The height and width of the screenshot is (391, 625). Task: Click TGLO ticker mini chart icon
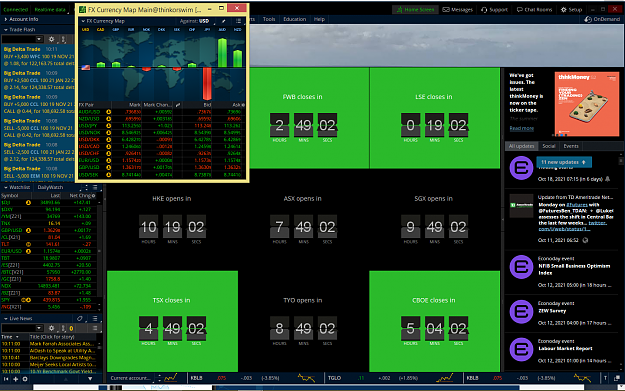click(x=444, y=377)
